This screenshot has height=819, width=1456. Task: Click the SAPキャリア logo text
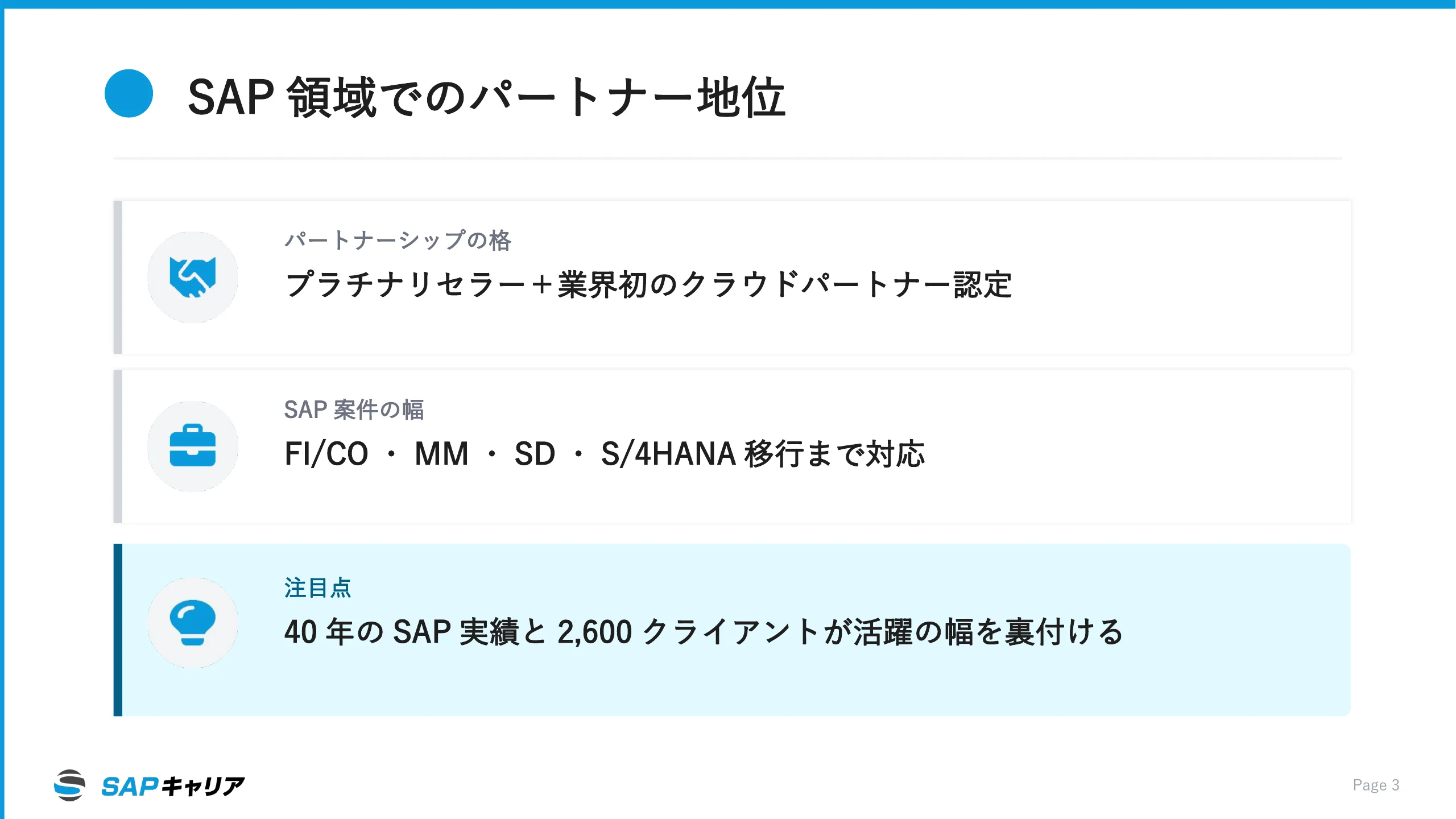pyautogui.click(x=173, y=786)
